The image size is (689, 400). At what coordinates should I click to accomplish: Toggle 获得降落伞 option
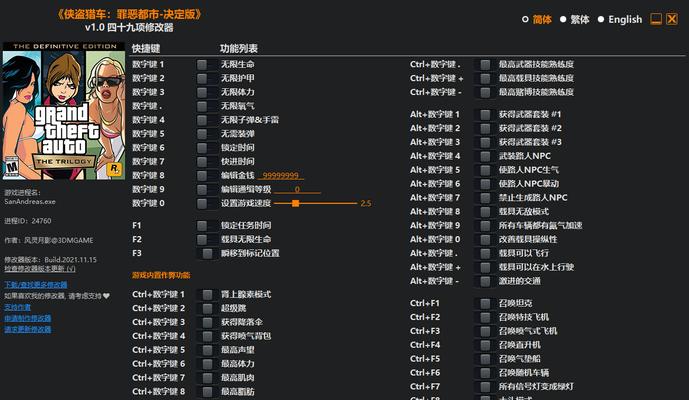click(207, 322)
